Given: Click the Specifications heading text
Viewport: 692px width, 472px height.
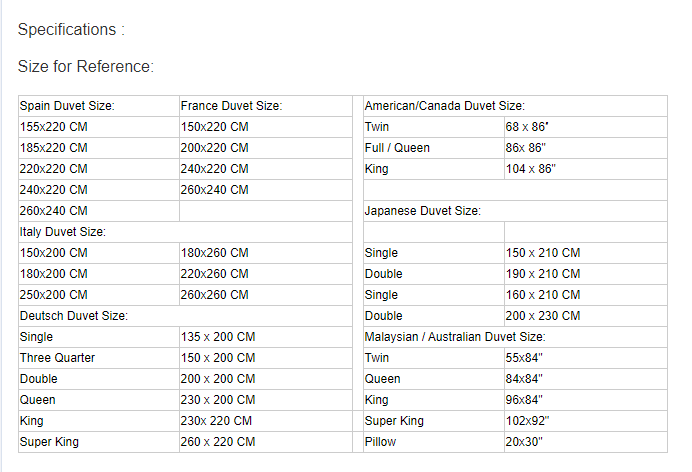Looking at the screenshot, I should pyautogui.click(x=71, y=30).
